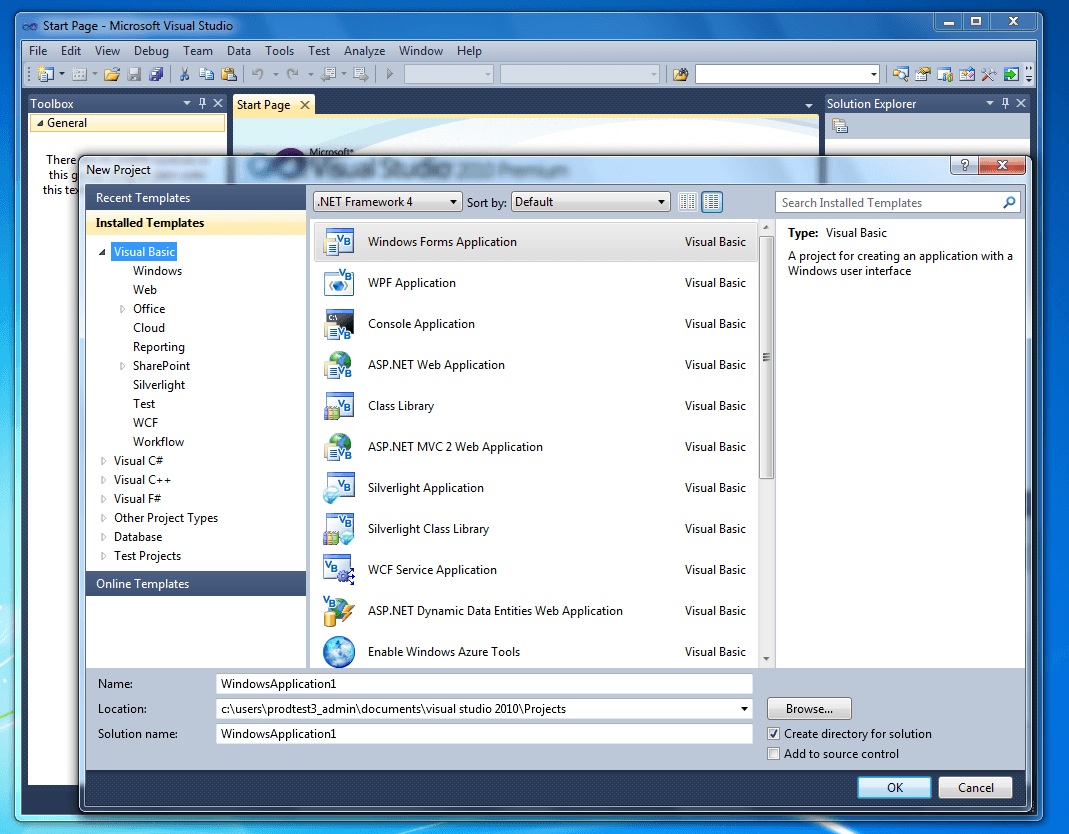Expand the Visual C# tree node
This screenshot has height=834, width=1069.
click(103, 461)
